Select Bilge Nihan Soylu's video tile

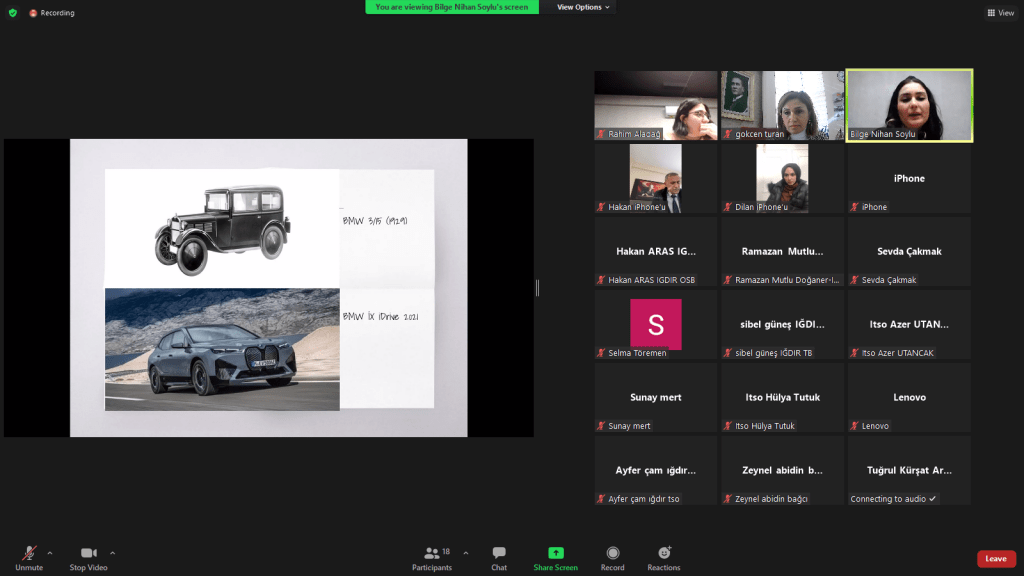[x=908, y=105]
